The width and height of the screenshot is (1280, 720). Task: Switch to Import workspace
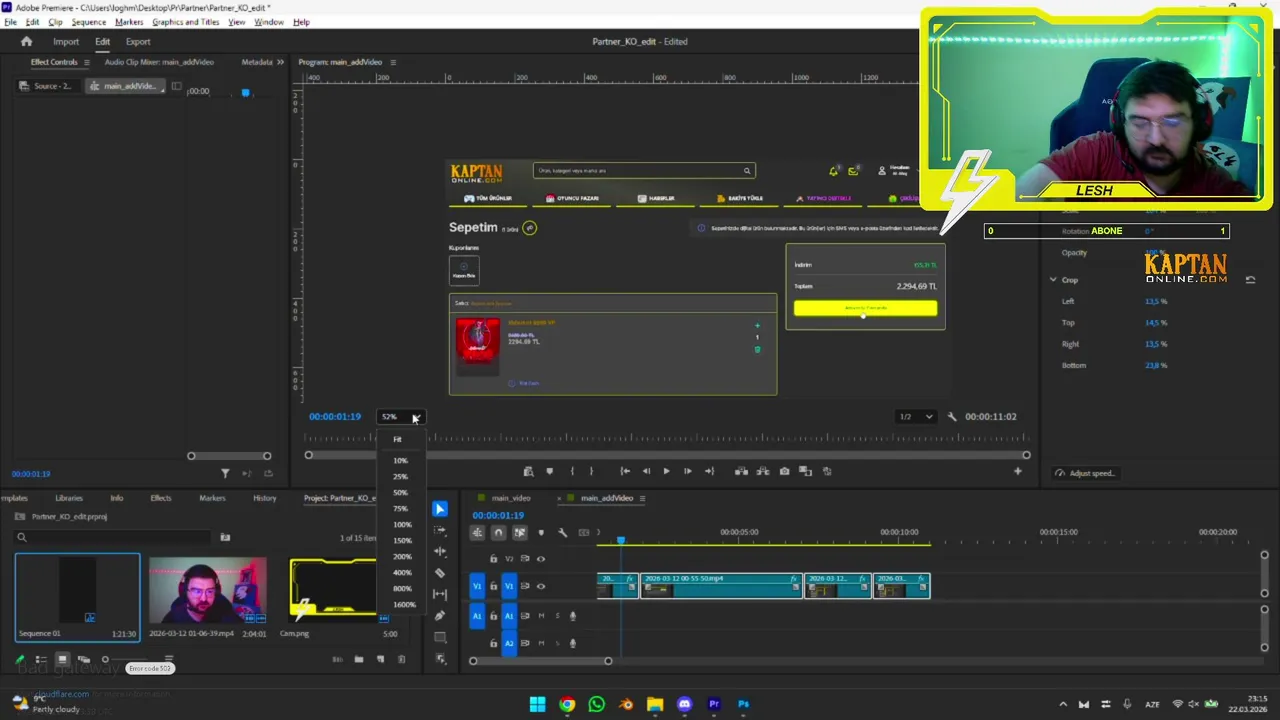click(x=66, y=41)
